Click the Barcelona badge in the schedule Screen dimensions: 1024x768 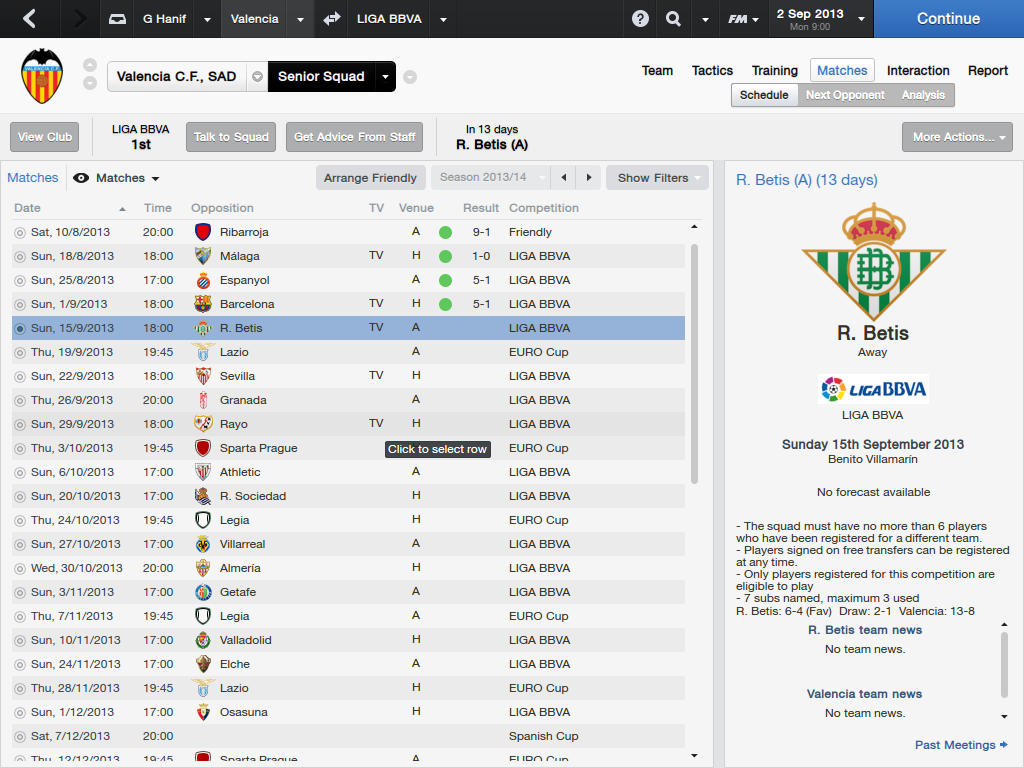[203, 304]
